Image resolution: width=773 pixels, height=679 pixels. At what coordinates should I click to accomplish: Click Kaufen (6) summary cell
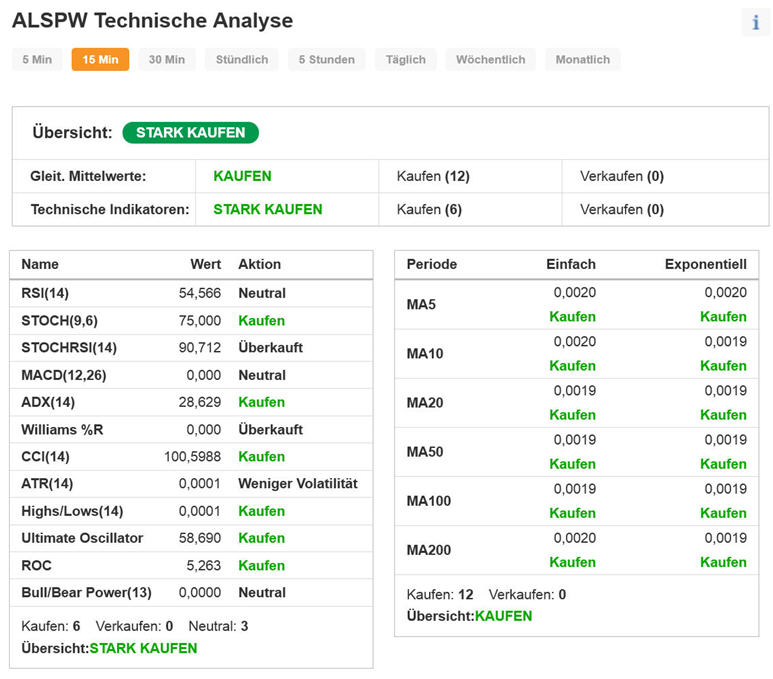pos(429,210)
